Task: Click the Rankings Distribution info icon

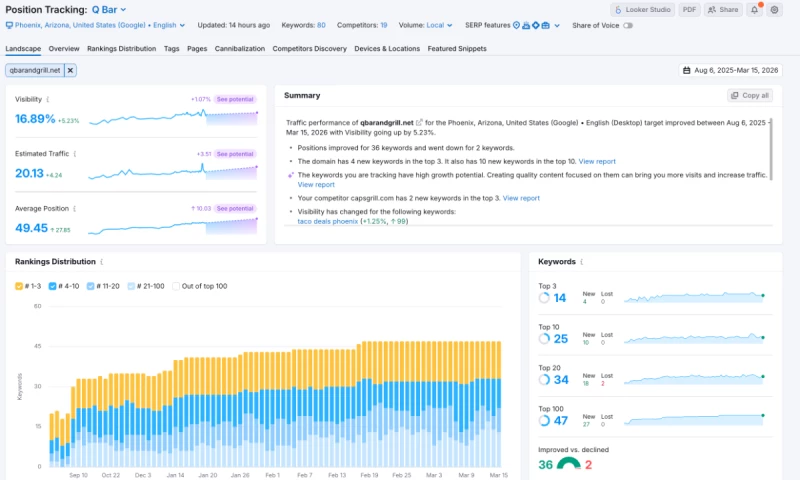Action: click(101, 261)
